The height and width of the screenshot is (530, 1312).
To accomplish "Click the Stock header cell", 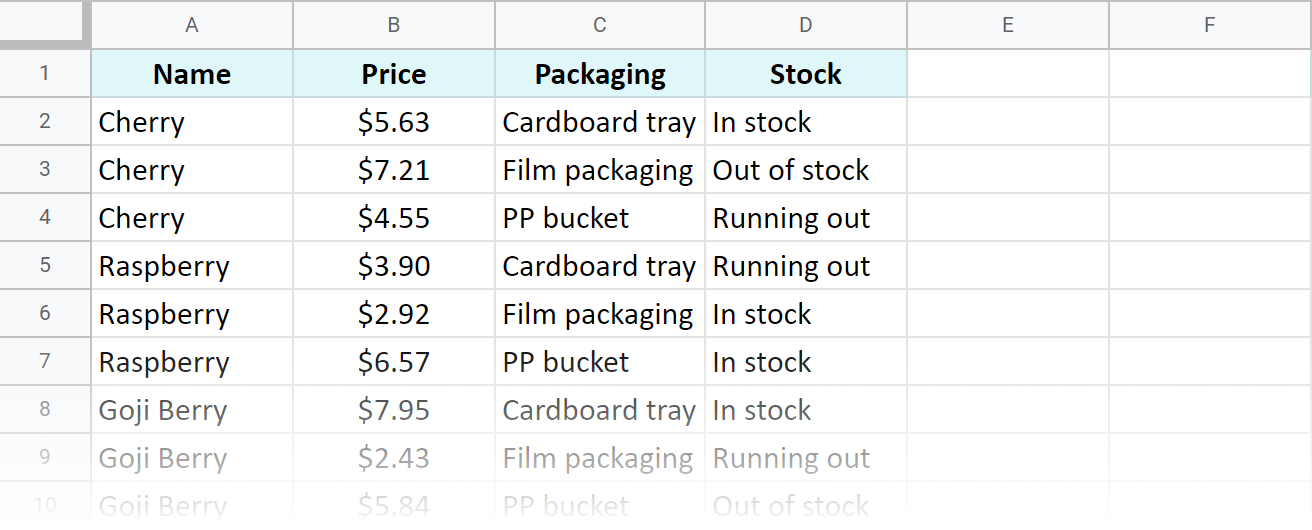I will (806, 74).
